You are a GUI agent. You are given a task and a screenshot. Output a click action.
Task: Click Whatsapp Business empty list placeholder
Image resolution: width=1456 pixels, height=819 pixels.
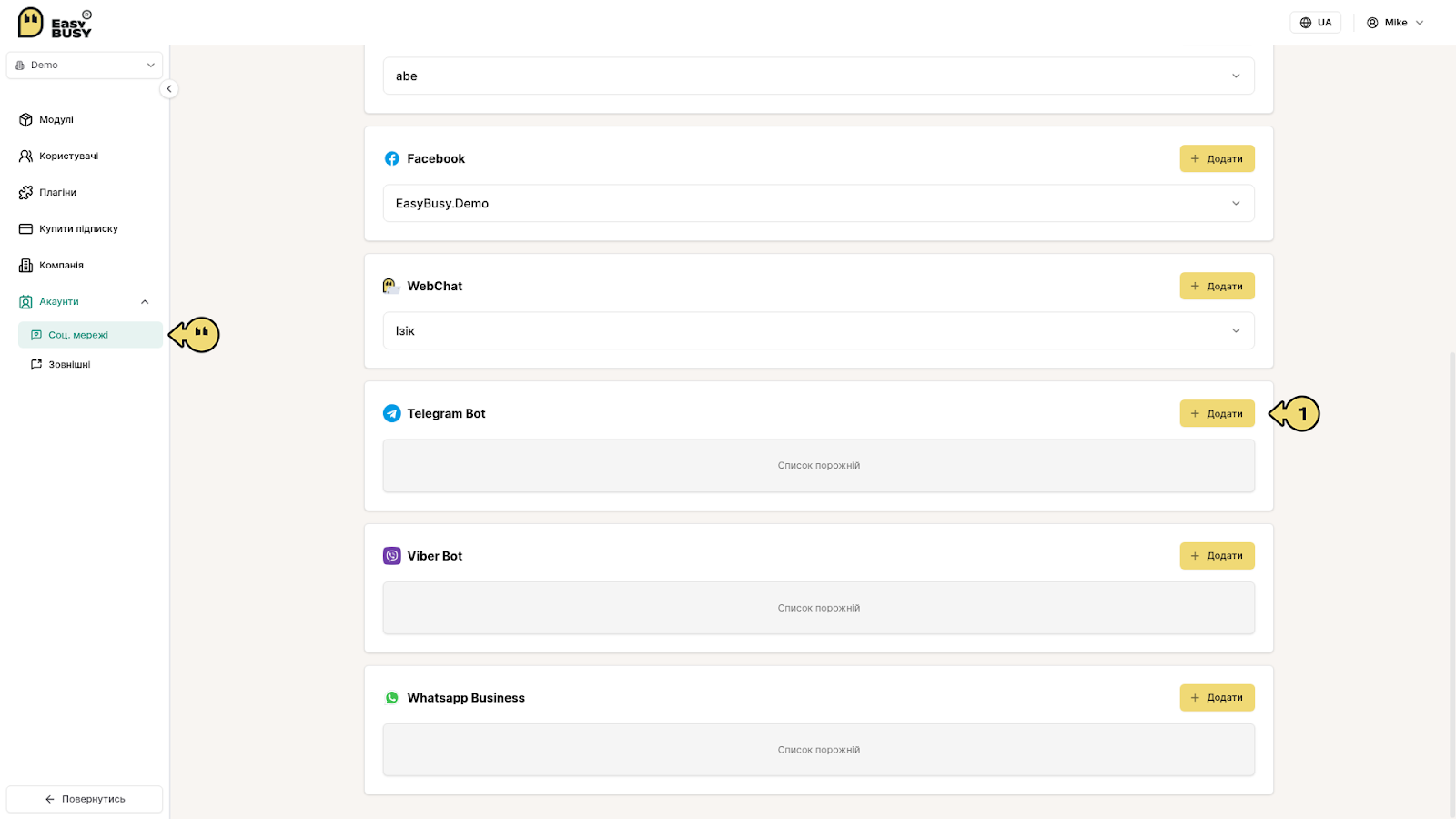pyautogui.click(x=819, y=750)
